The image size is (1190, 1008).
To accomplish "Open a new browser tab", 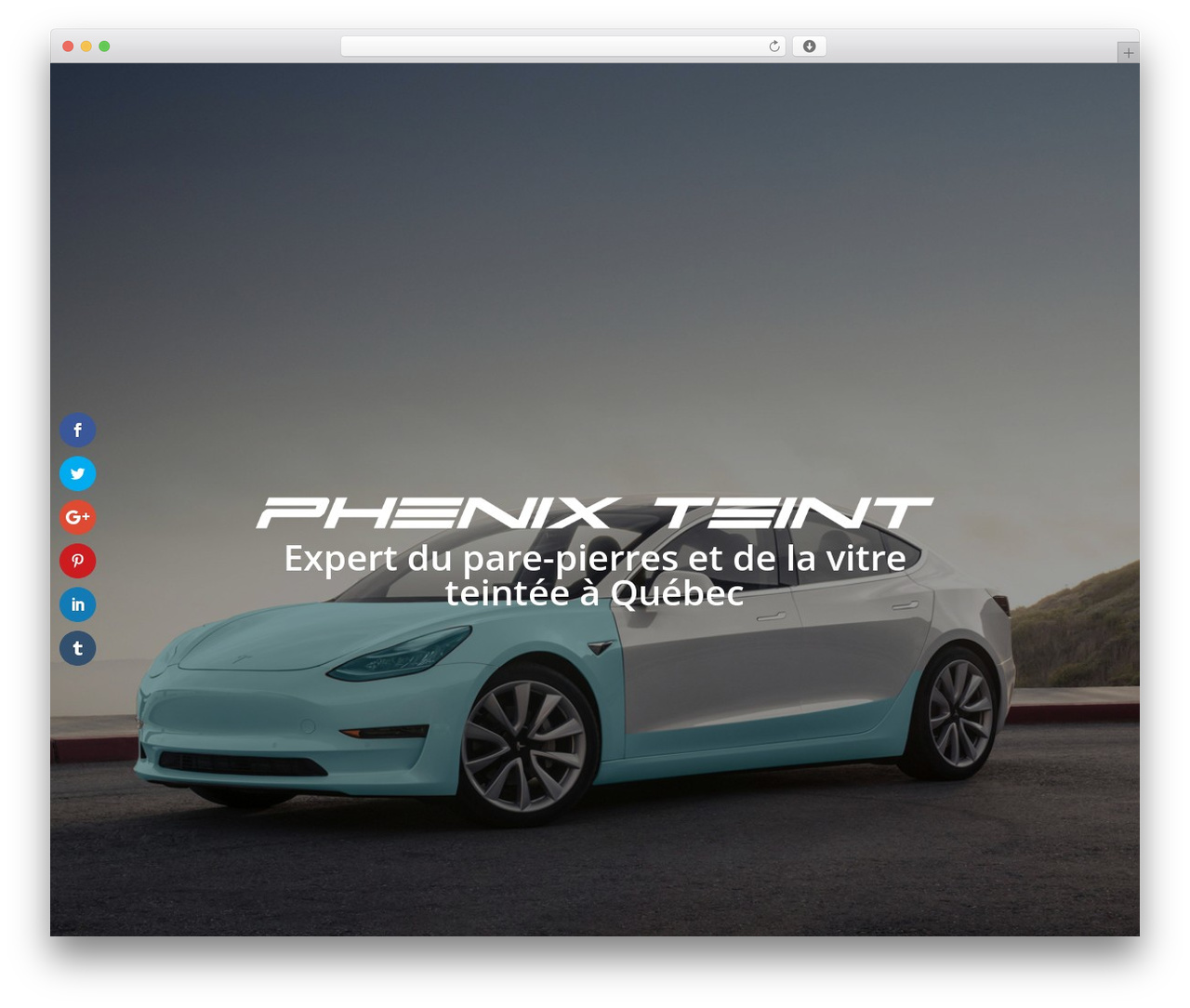I will pos(1128,53).
